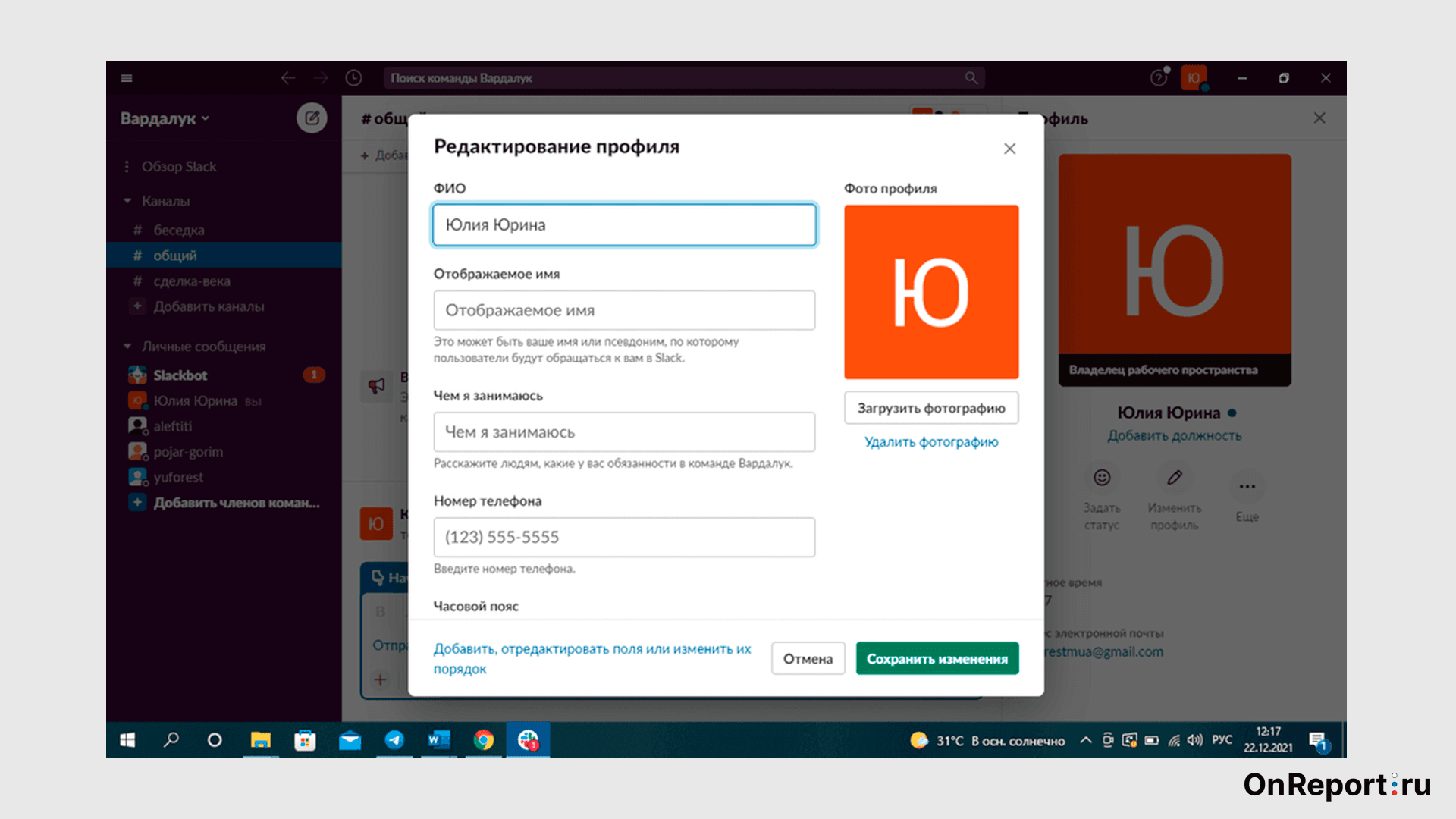Open Mail app from taskbar
The height and width of the screenshot is (819, 1456).
tap(350, 739)
